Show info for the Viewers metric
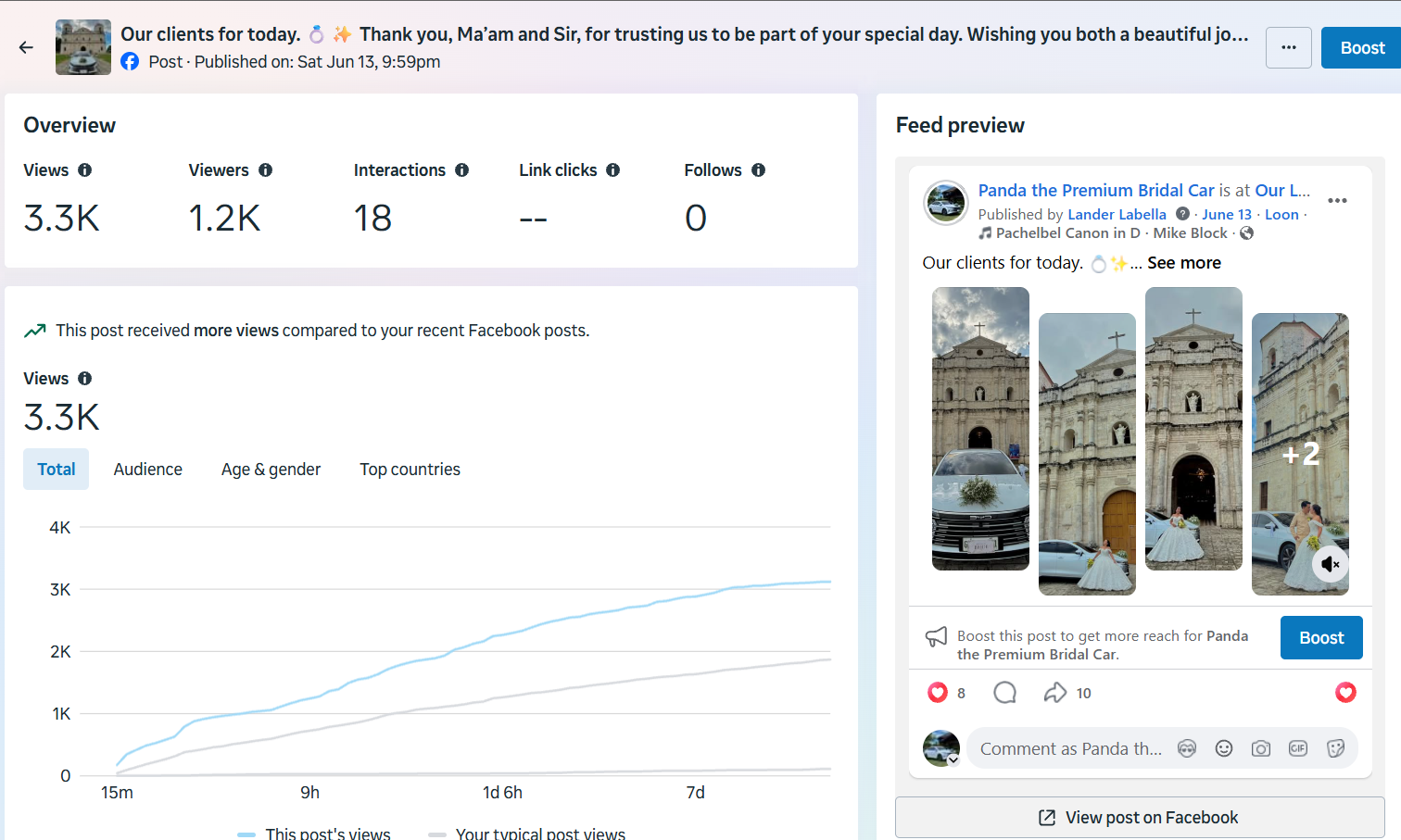 pos(266,170)
